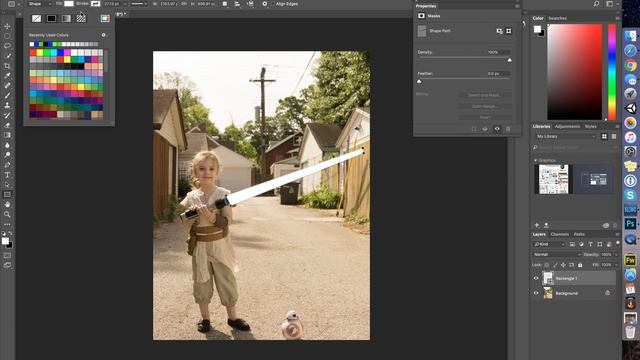This screenshot has width=640, height=360.
Task: Click the Stroke color swatch in options bar
Action: (x=96, y=4)
